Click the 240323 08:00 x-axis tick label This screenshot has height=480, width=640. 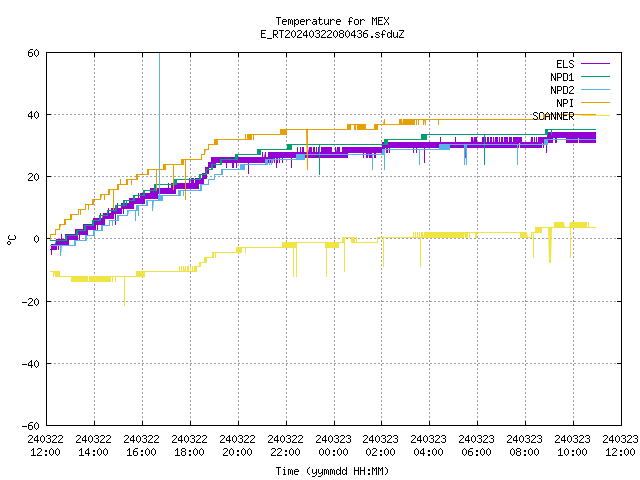[524, 446]
